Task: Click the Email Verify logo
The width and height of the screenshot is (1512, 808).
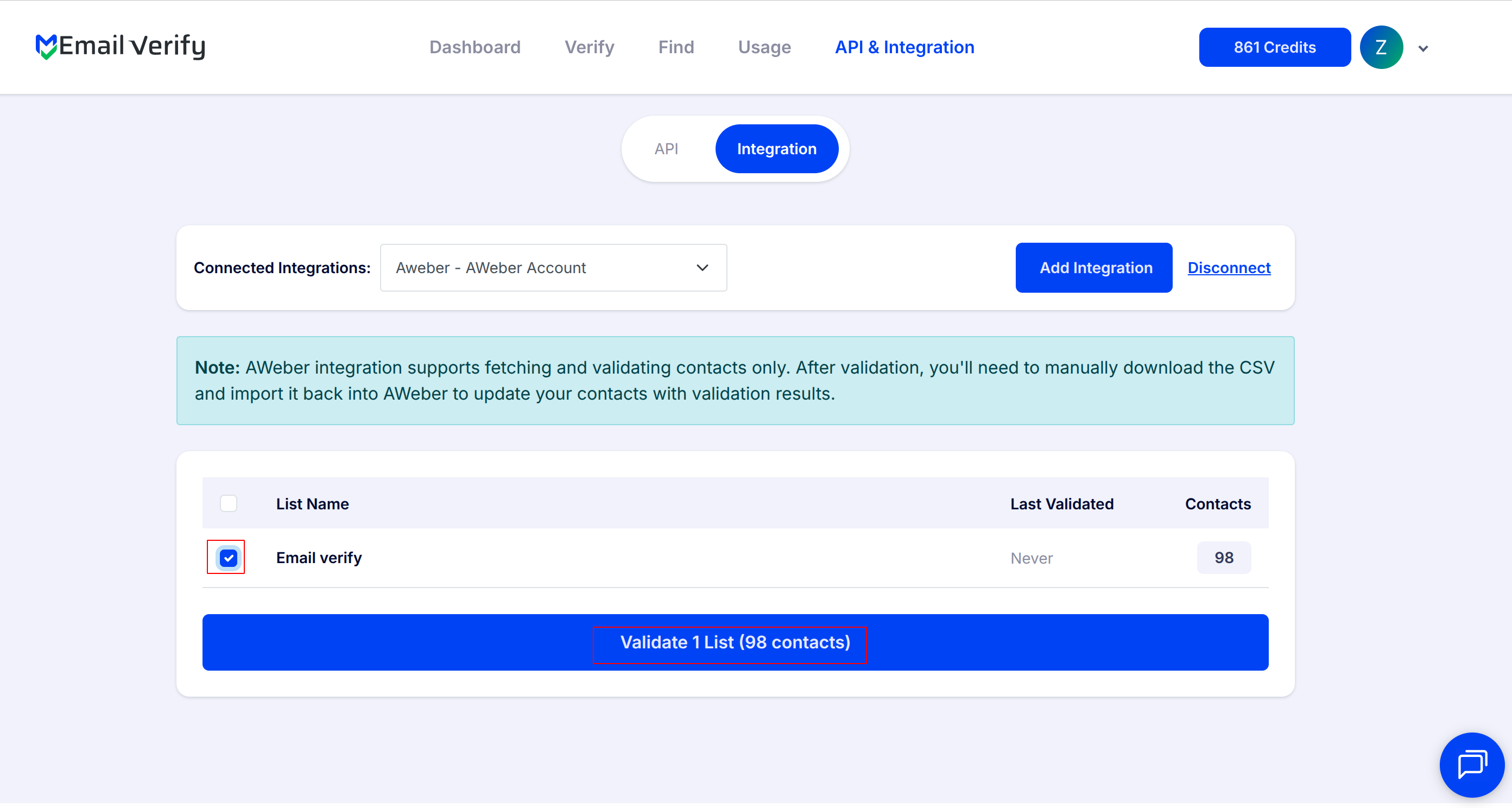Action: coord(121,46)
